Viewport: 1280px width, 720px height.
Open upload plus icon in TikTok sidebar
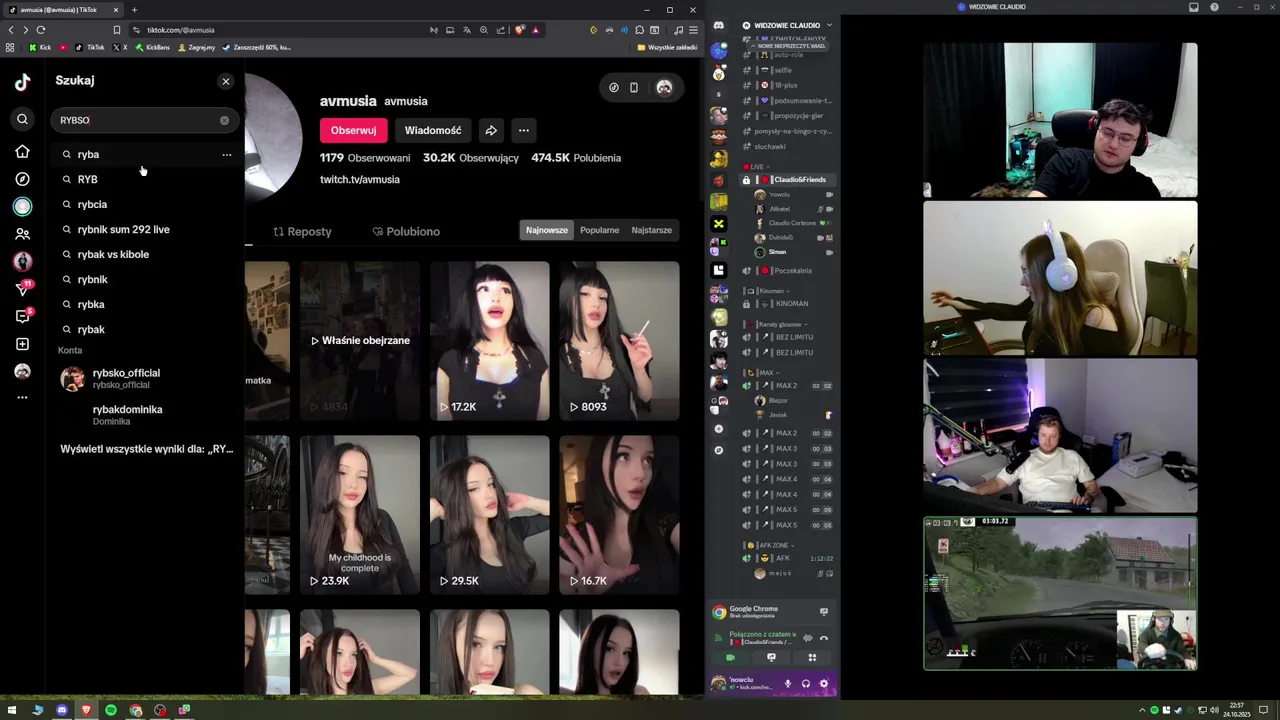coord(22,344)
